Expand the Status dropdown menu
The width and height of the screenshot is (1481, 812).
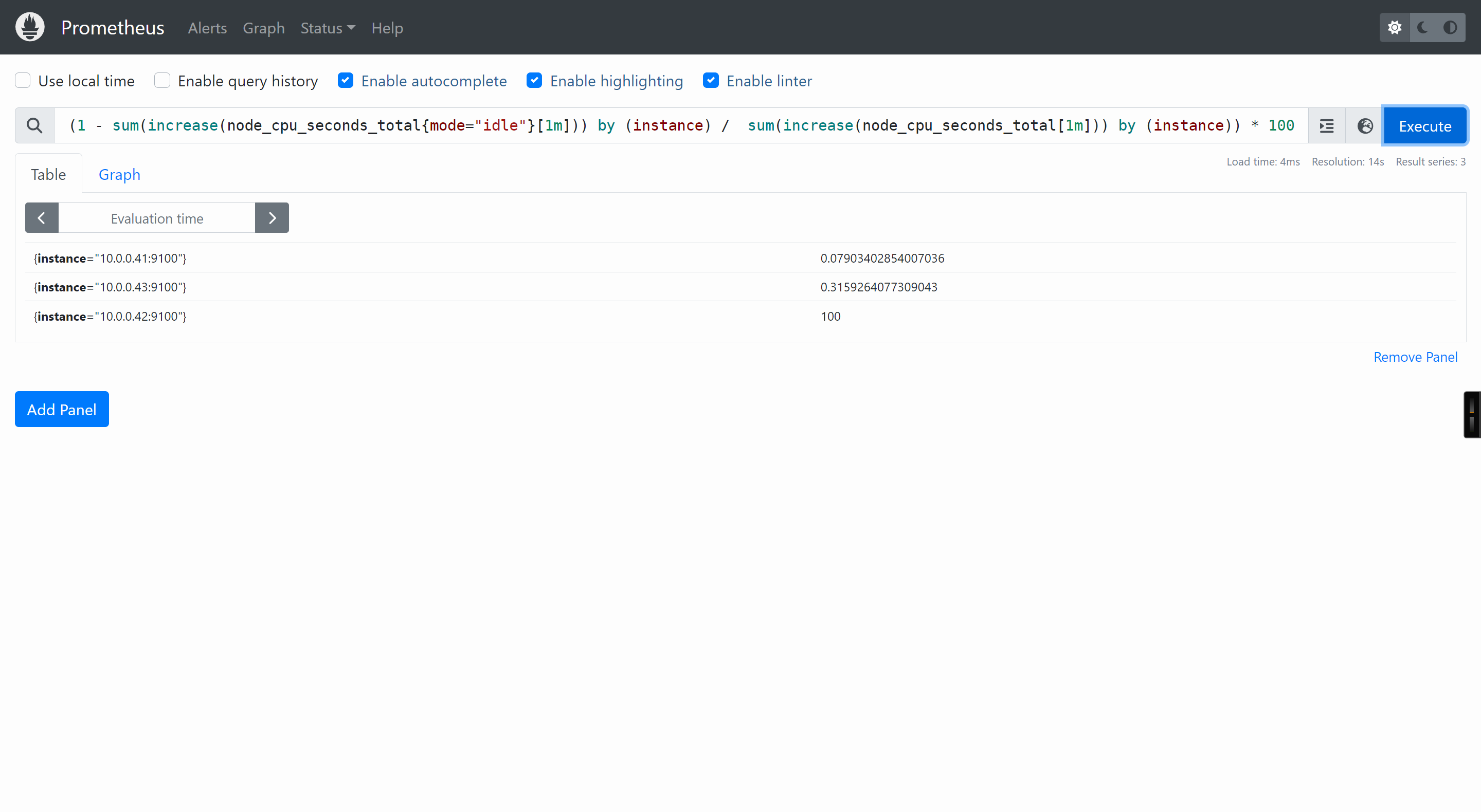[x=327, y=28]
